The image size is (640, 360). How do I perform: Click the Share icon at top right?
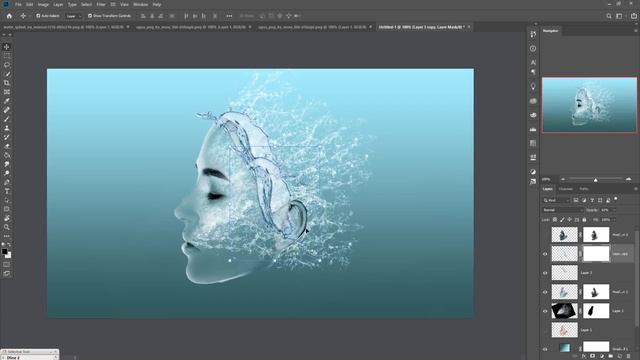(x=634, y=16)
